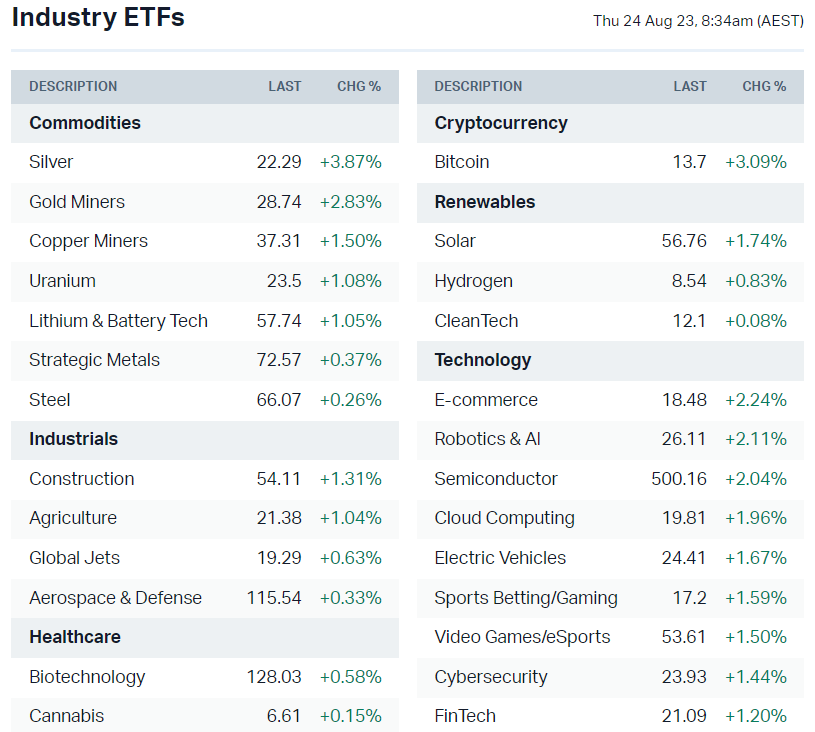
Task: Sort left table by CHG % header
Action: (359, 87)
